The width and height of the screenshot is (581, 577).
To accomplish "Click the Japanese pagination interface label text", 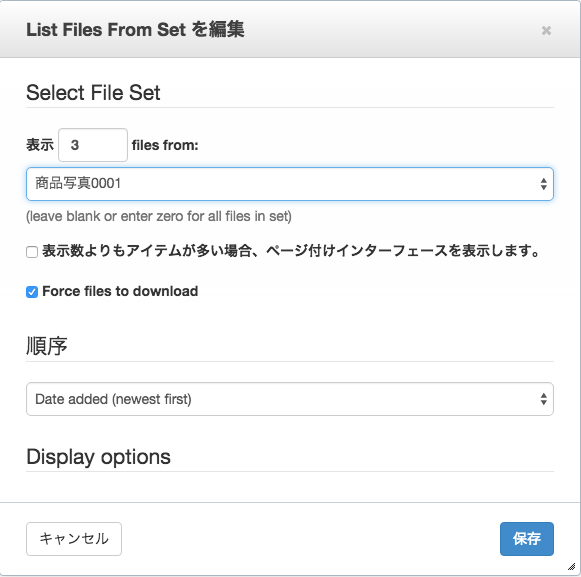I will 290,251.
